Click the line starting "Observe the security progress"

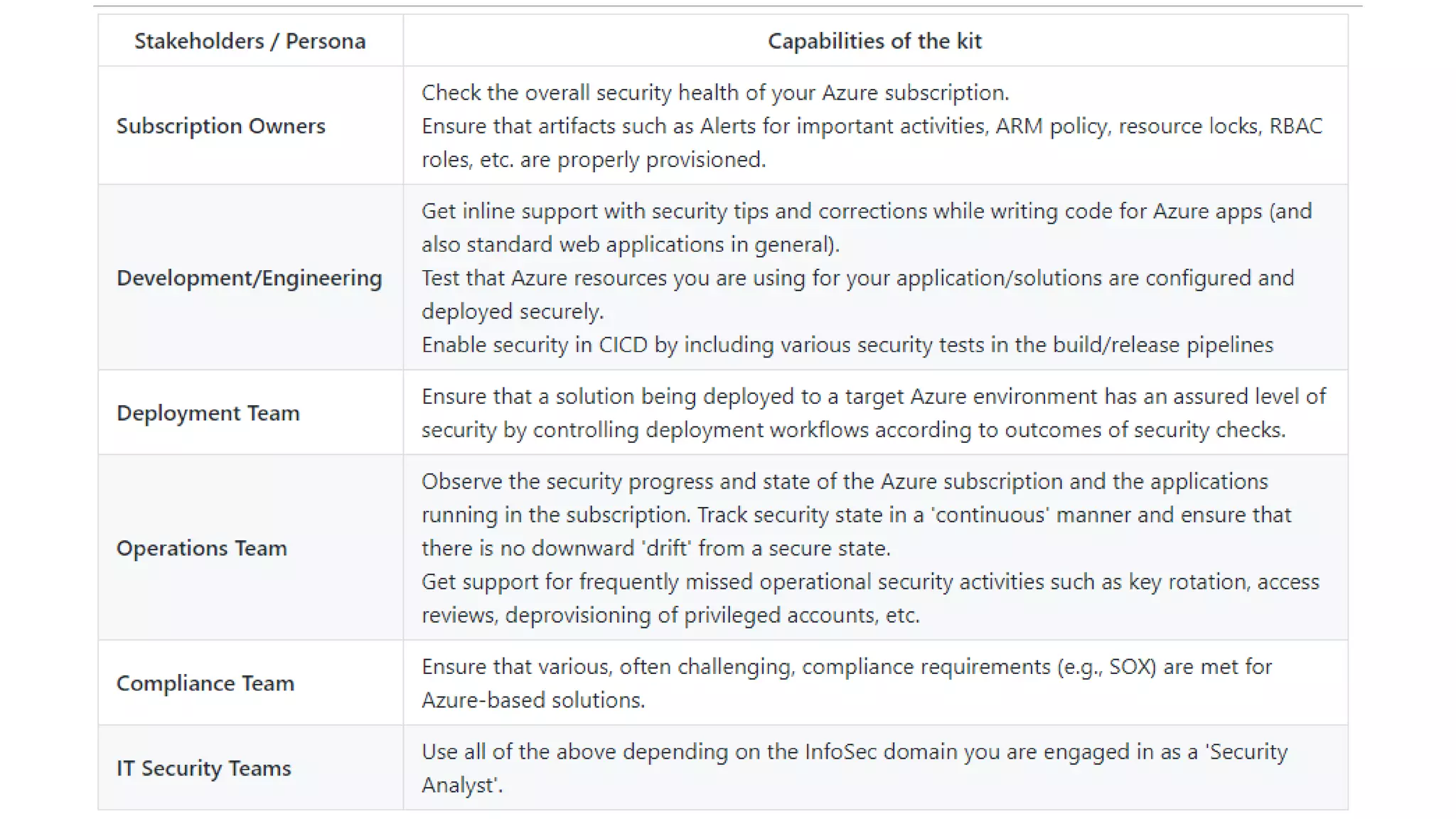844,481
